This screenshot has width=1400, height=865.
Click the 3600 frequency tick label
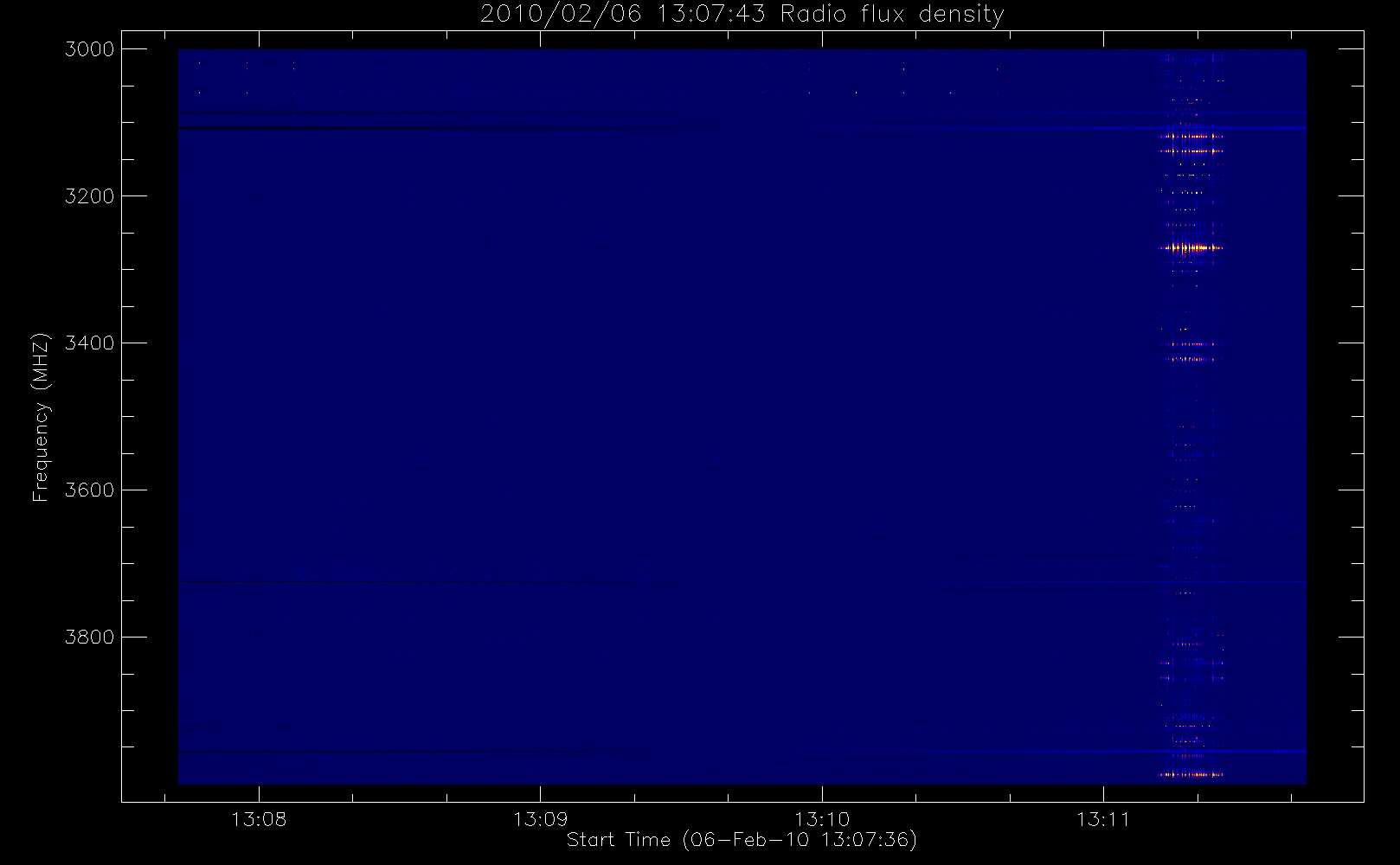click(90, 490)
